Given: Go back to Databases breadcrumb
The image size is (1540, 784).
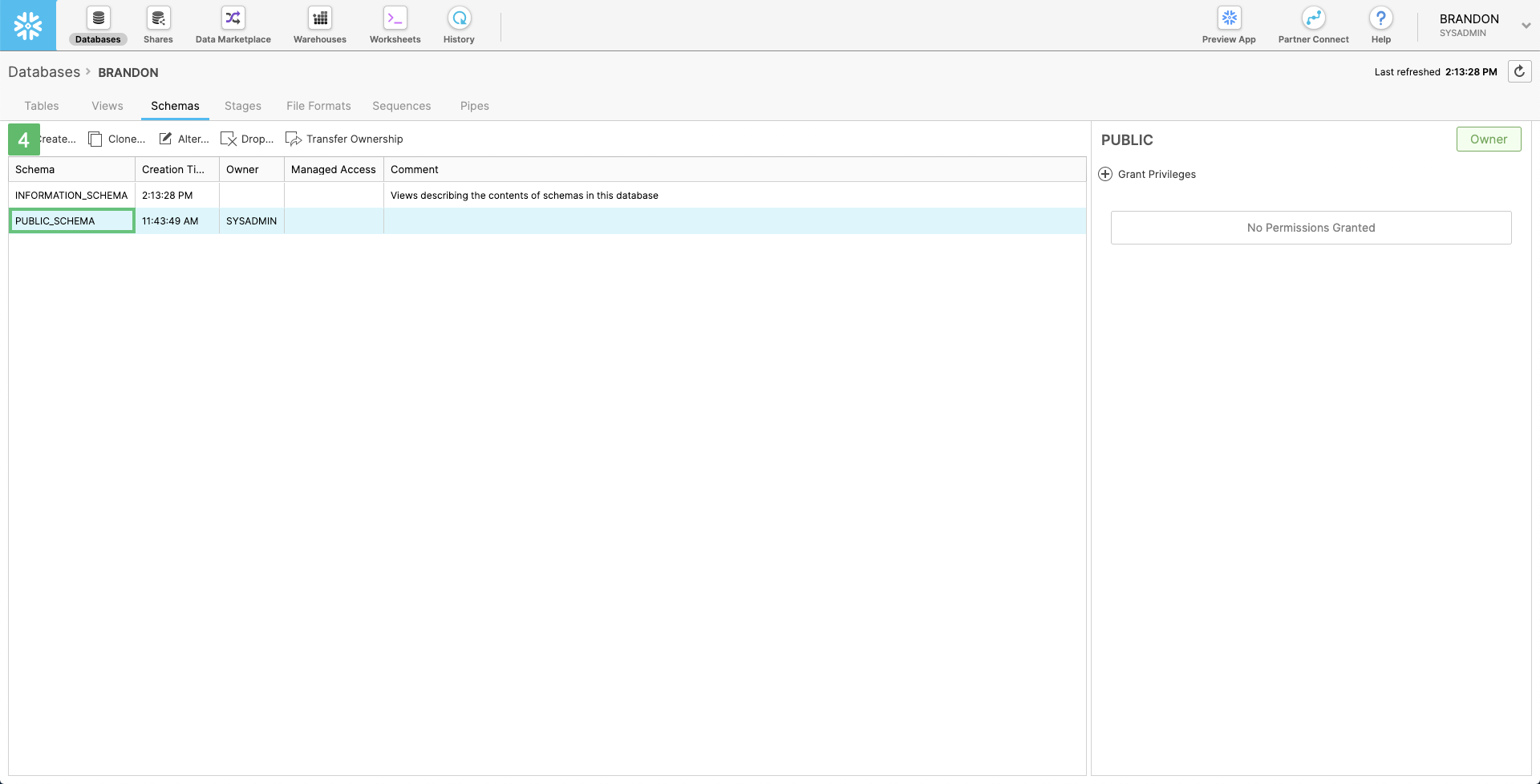Looking at the screenshot, I should click(44, 72).
